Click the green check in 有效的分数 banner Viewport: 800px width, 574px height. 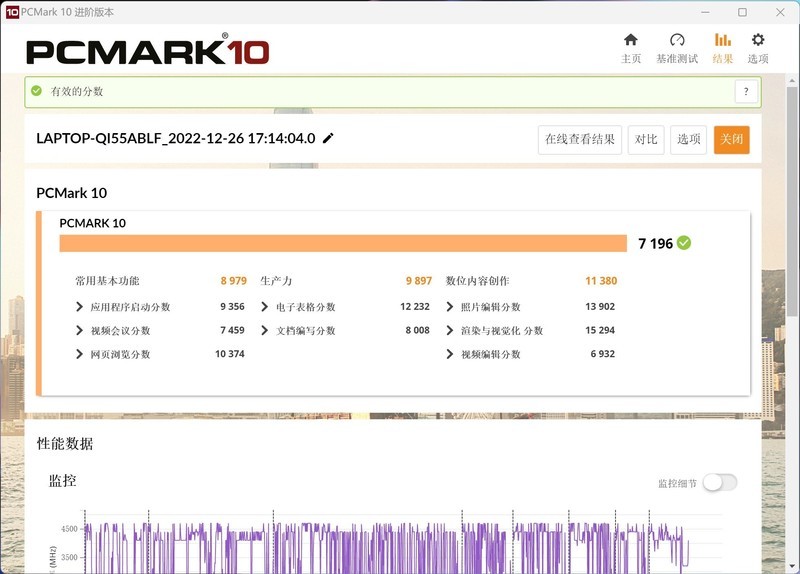pos(36,91)
